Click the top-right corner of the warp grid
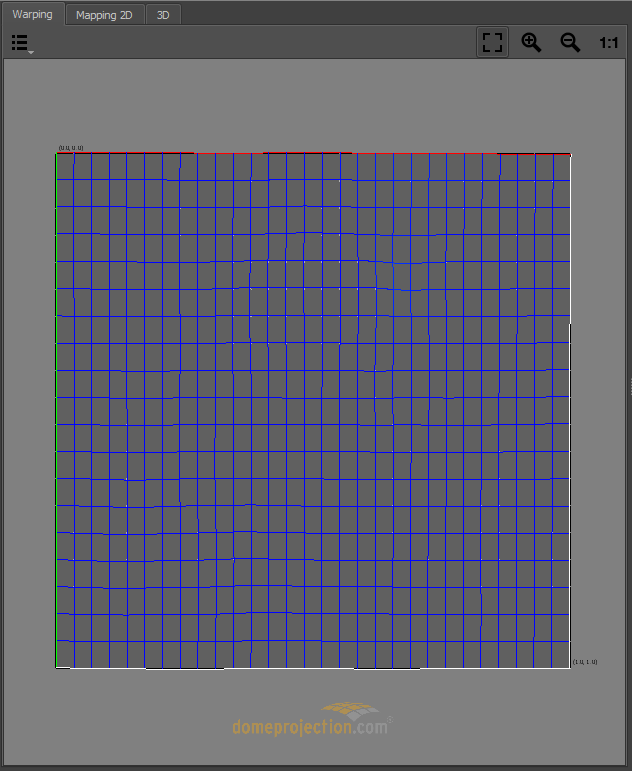This screenshot has width=632, height=771. click(570, 154)
